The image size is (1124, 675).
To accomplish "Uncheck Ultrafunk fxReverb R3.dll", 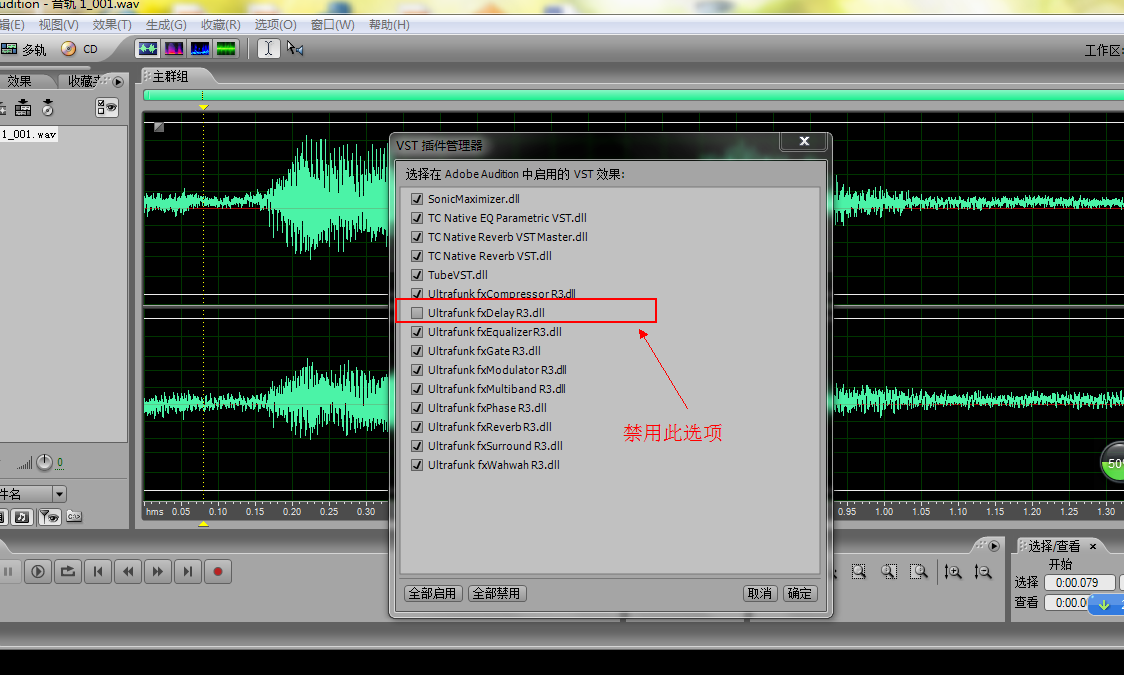I will tap(416, 426).
